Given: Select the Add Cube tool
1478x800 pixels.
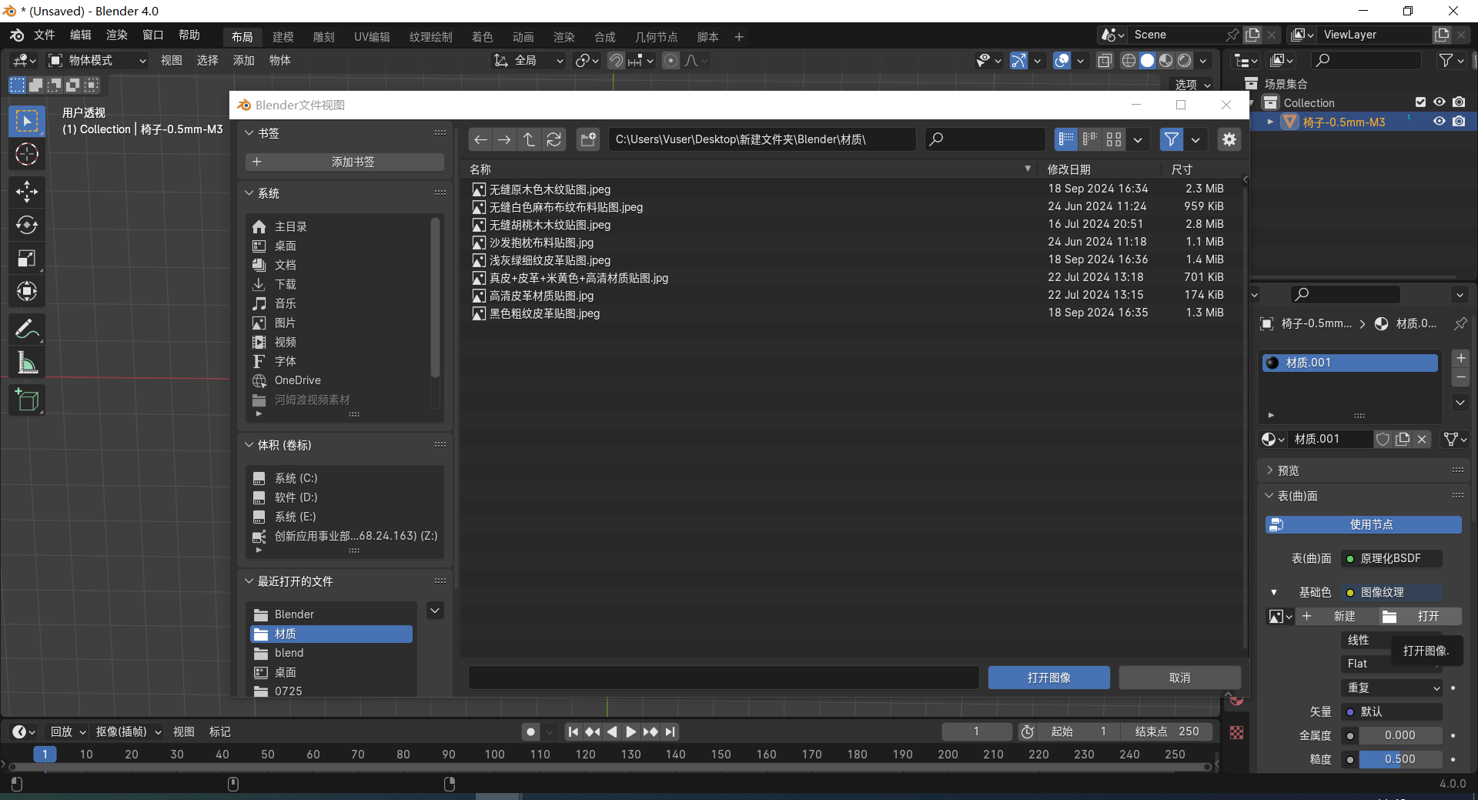Looking at the screenshot, I should [x=27, y=400].
